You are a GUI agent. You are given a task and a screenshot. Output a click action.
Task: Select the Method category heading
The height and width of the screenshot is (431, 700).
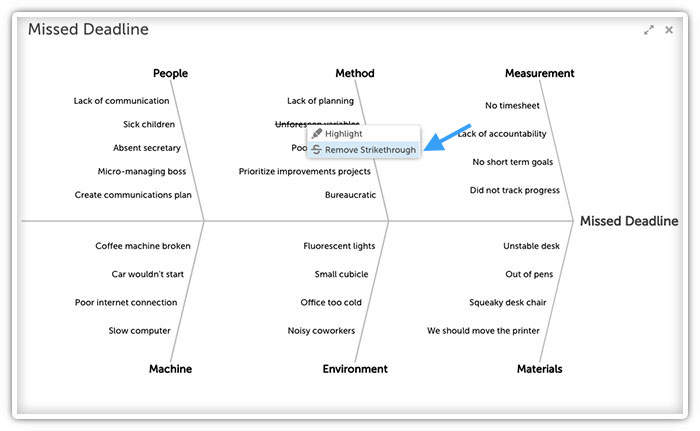pos(355,73)
